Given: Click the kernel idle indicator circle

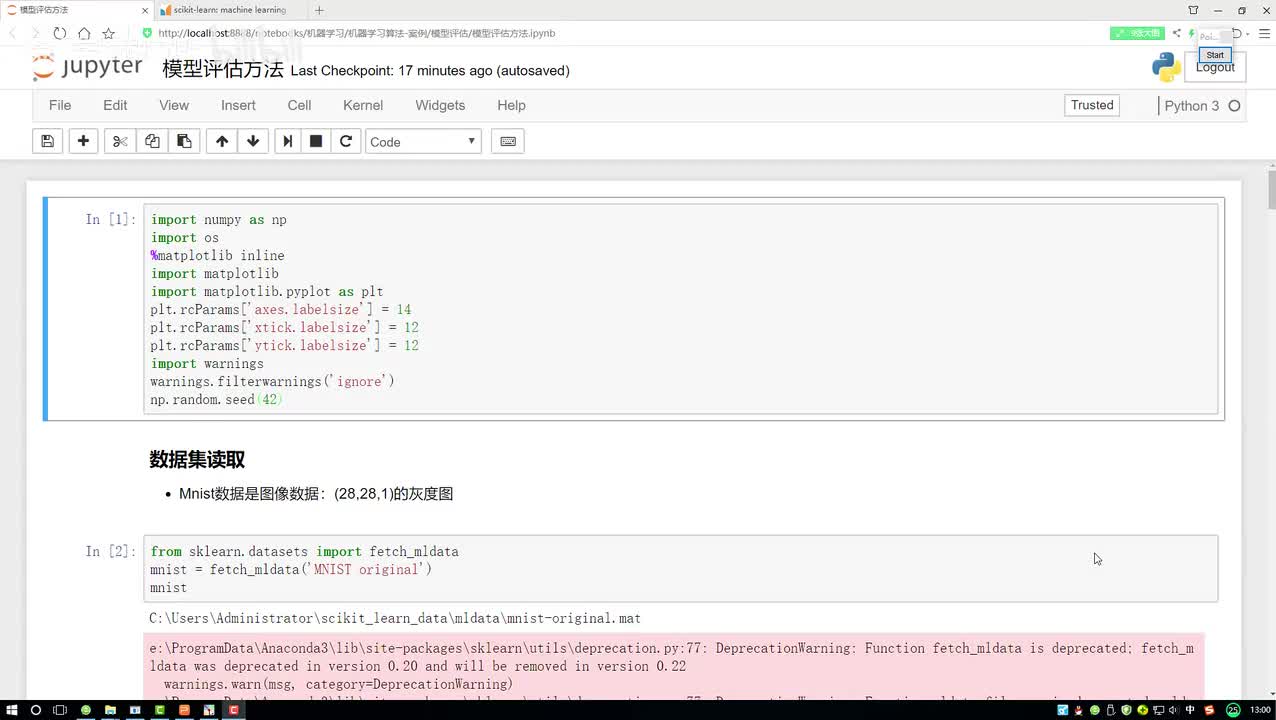Looking at the screenshot, I should coord(1234,106).
